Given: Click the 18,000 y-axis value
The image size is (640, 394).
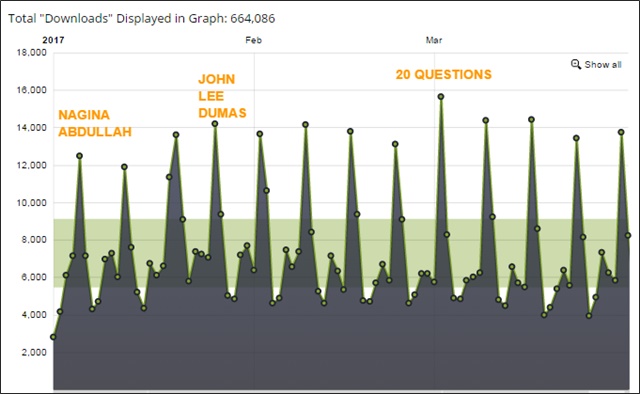Looking at the screenshot, I should 31,53.
